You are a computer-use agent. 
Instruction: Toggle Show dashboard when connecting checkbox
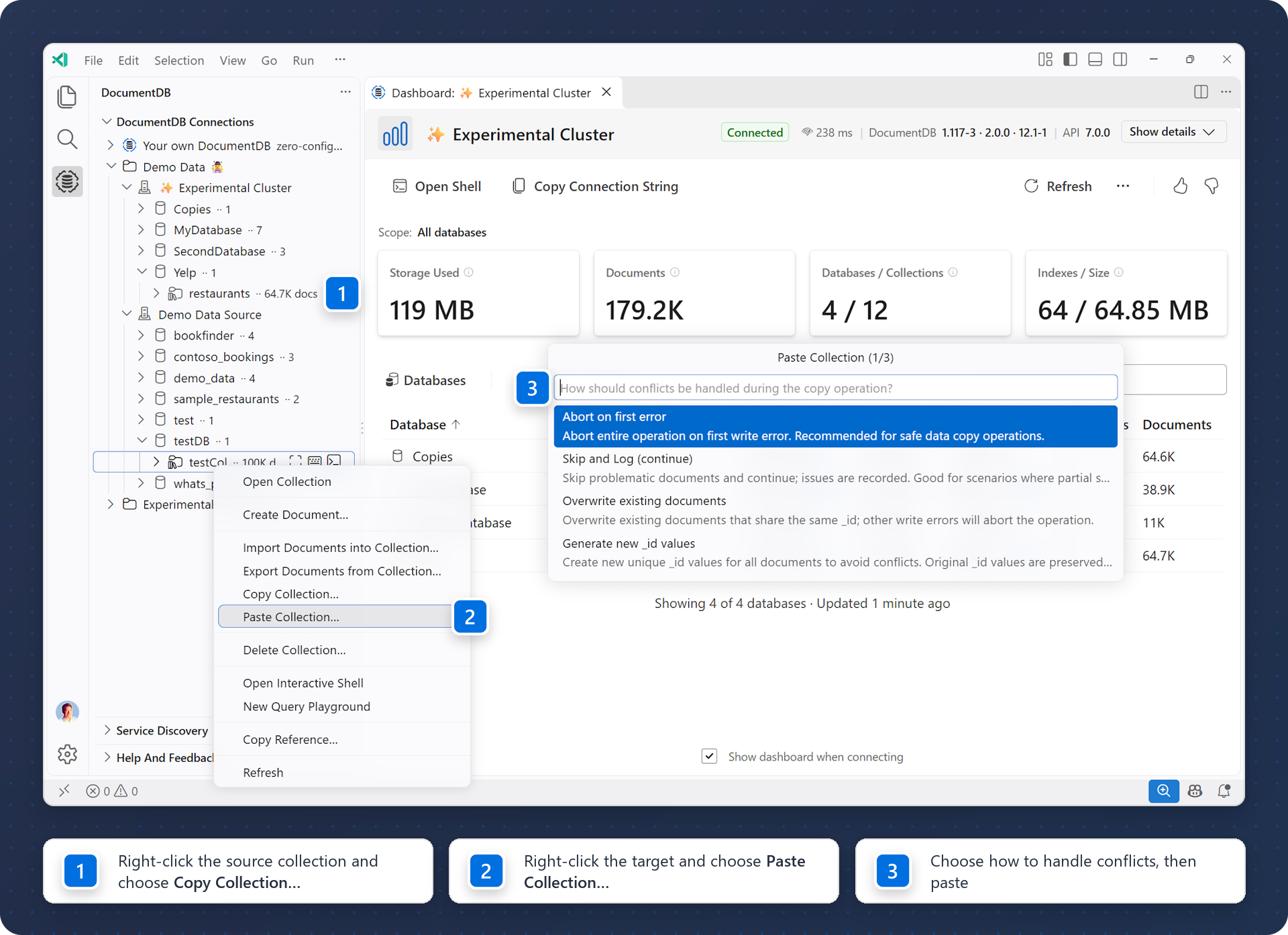coord(709,757)
